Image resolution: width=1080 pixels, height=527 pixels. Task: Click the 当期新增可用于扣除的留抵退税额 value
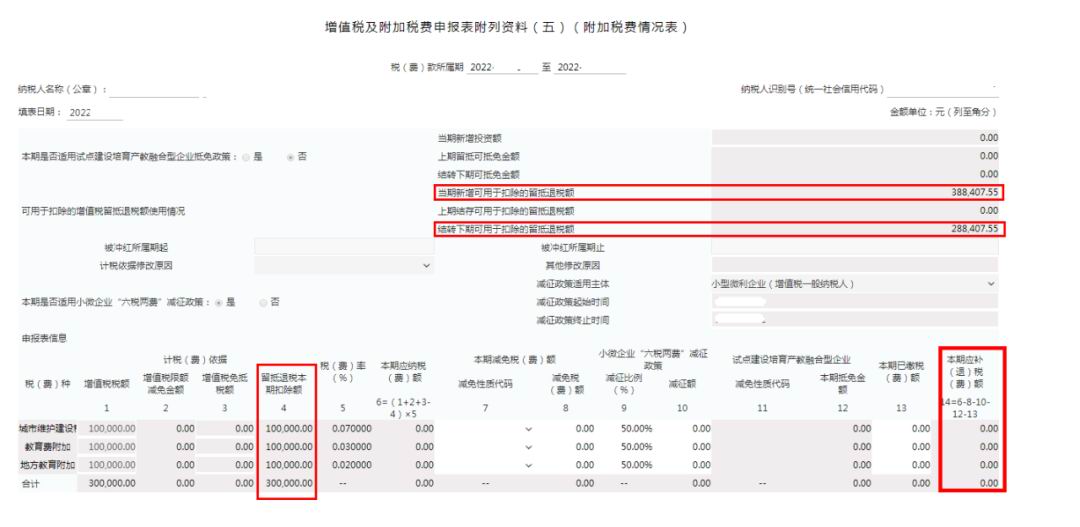tap(856, 192)
